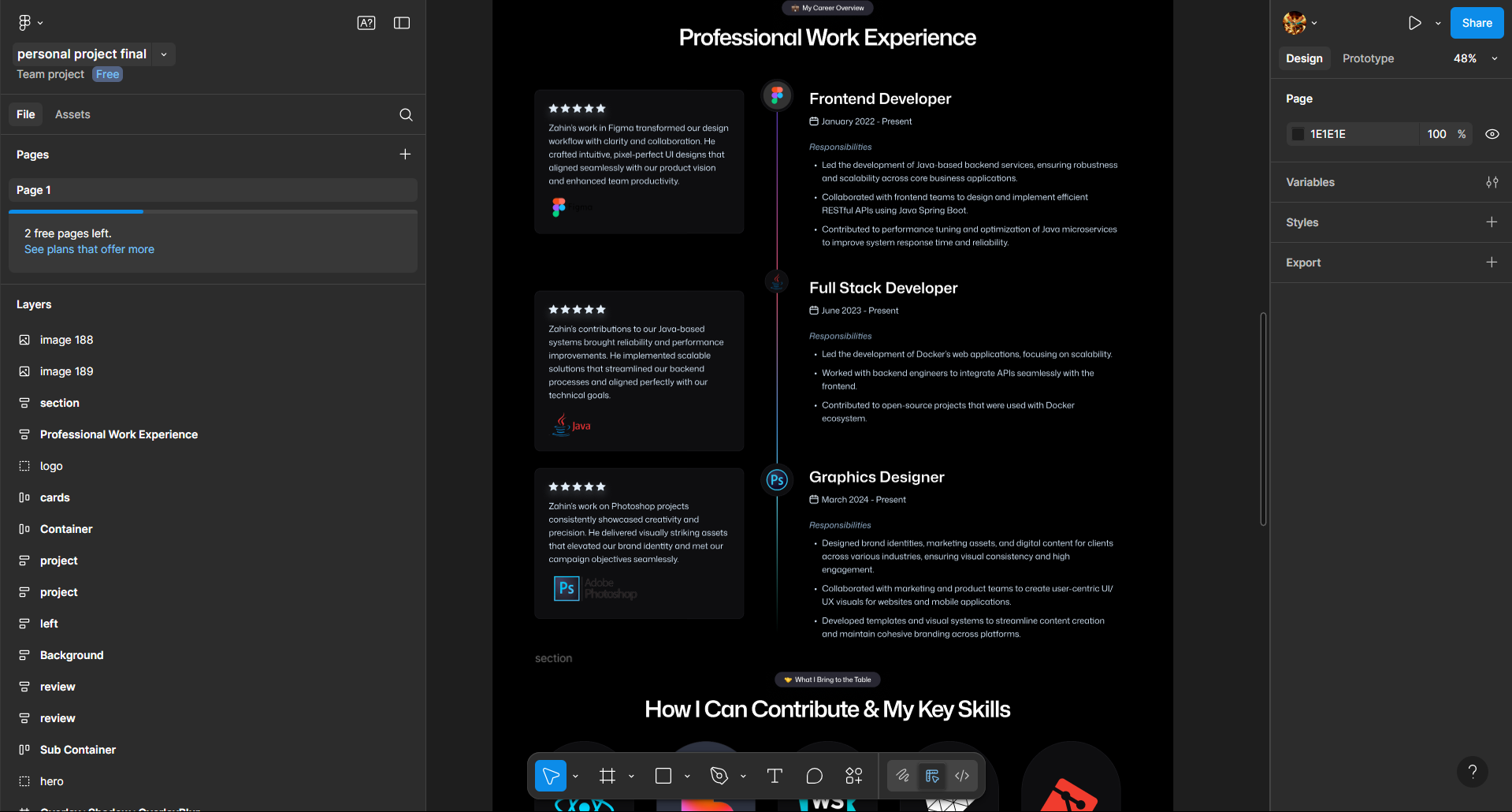
Task: Expand the personal project final name dropdown
Action: (x=163, y=54)
